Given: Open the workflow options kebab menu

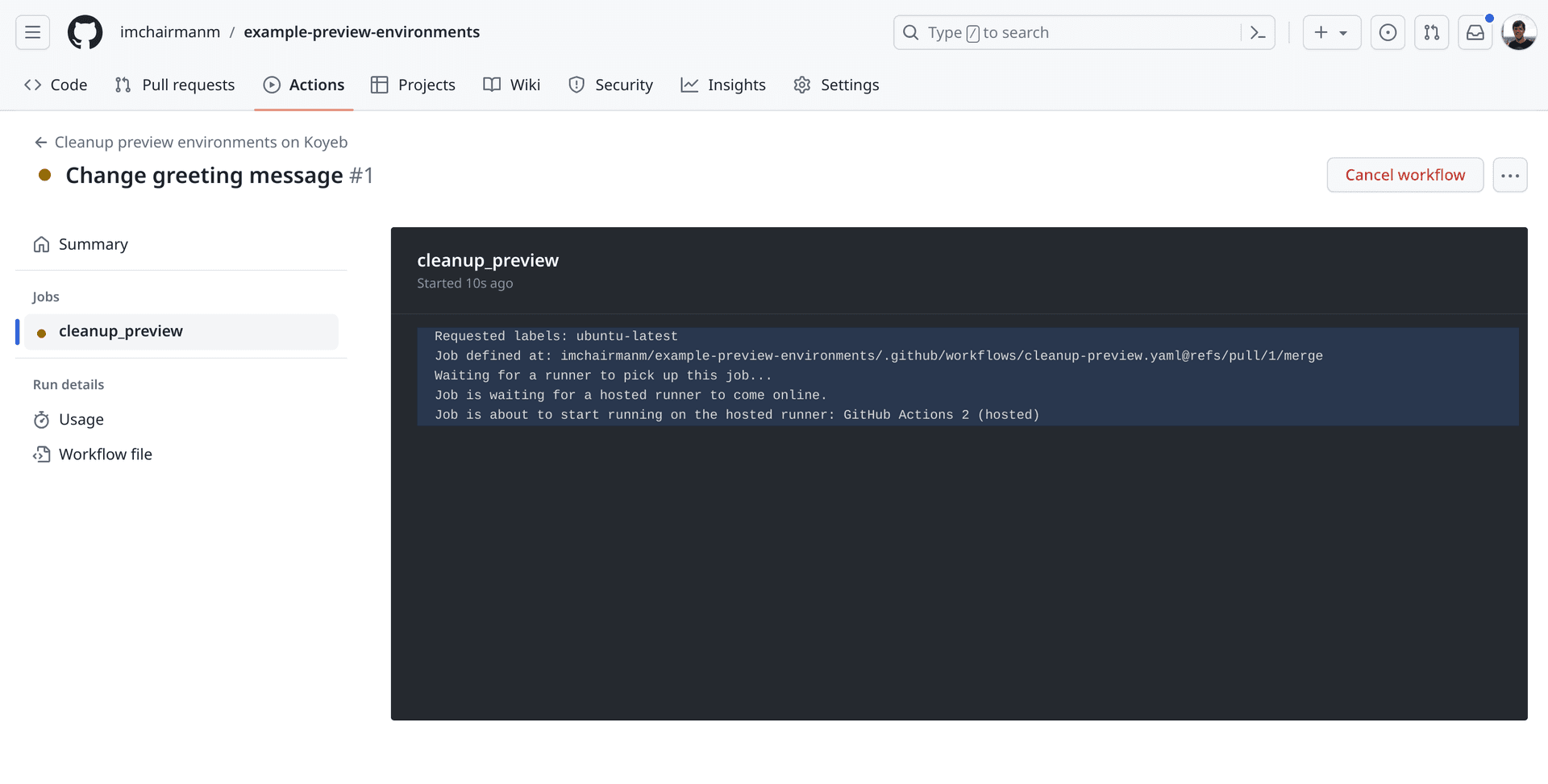Looking at the screenshot, I should click(x=1510, y=174).
